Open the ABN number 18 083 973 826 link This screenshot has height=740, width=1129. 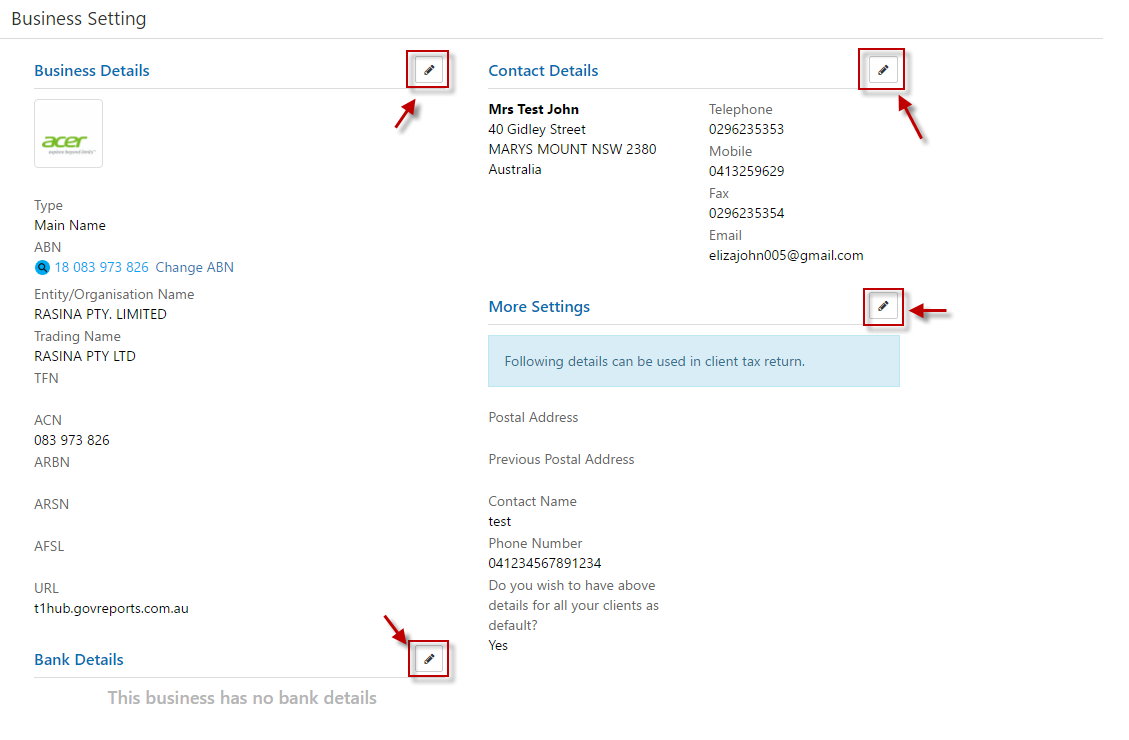[x=101, y=268]
